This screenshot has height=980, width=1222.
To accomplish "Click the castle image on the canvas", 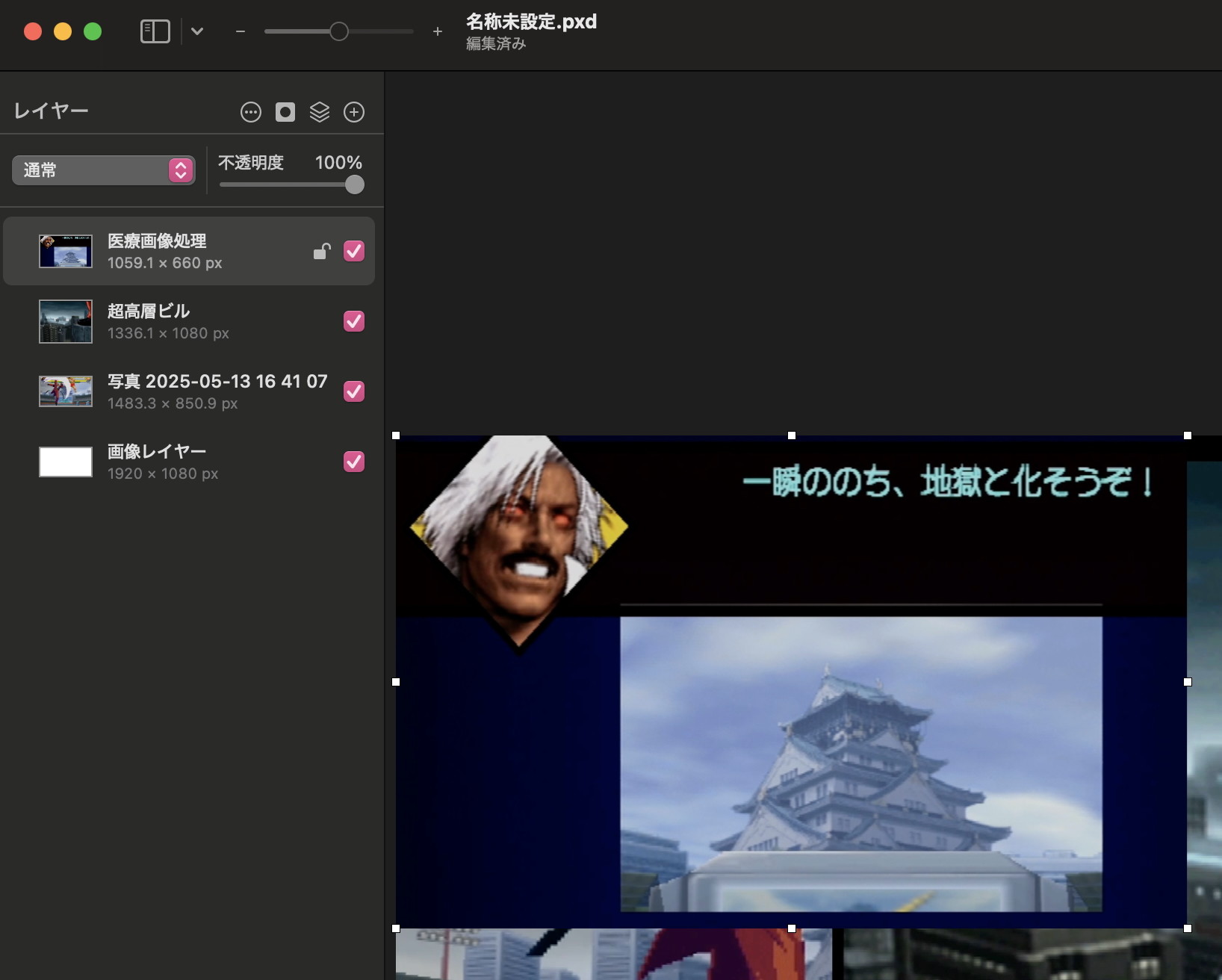I will [x=861, y=763].
